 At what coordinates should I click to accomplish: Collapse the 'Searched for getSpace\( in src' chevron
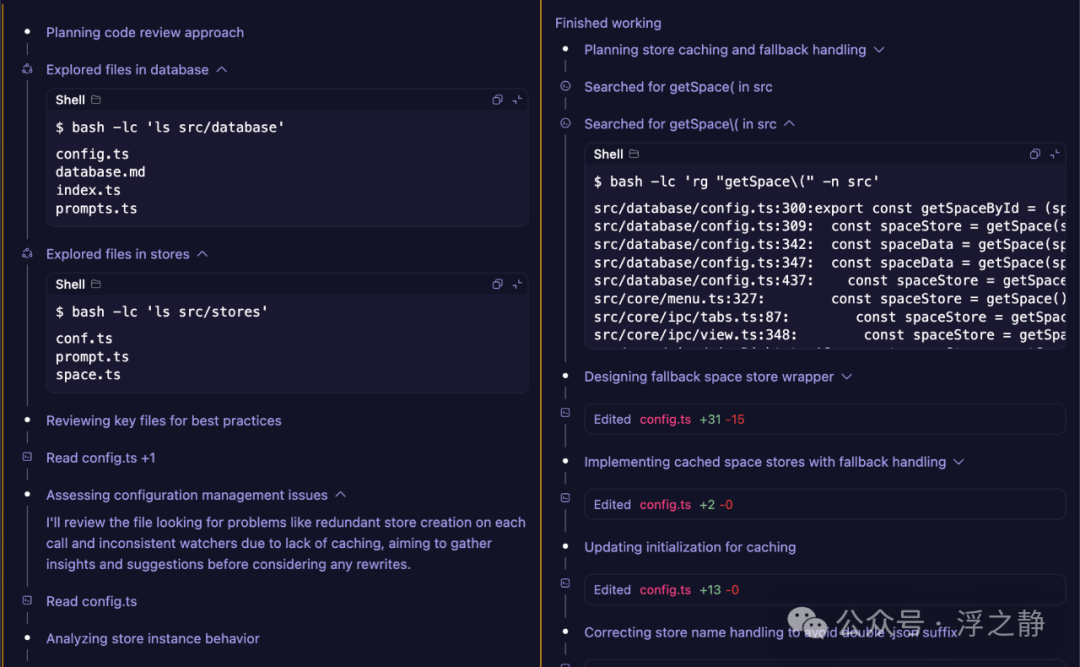789,124
